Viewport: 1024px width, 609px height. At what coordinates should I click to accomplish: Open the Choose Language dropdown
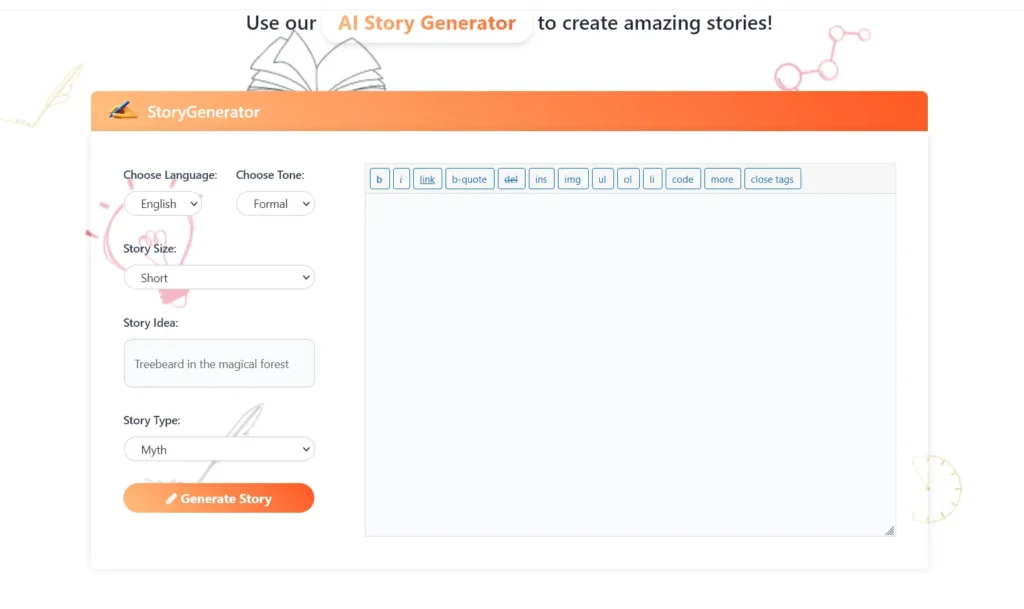tap(163, 203)
